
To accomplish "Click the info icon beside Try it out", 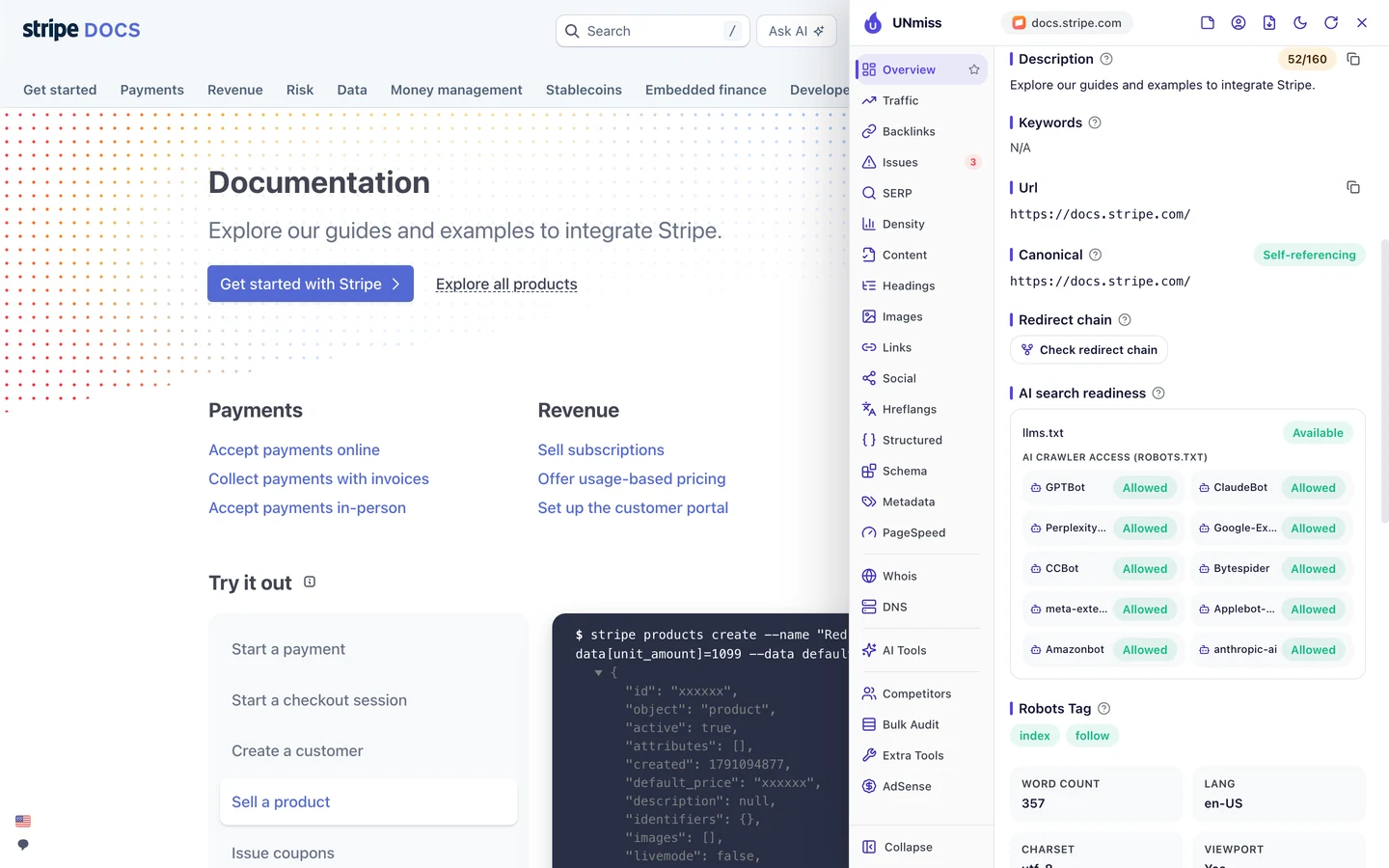I will pyautogui.click(x=310, y=582).
